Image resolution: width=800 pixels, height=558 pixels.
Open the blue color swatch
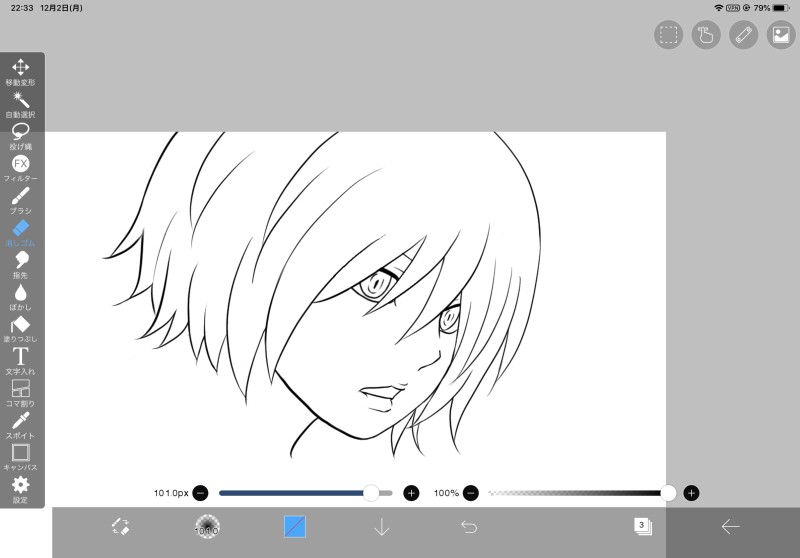pos(295,526)
